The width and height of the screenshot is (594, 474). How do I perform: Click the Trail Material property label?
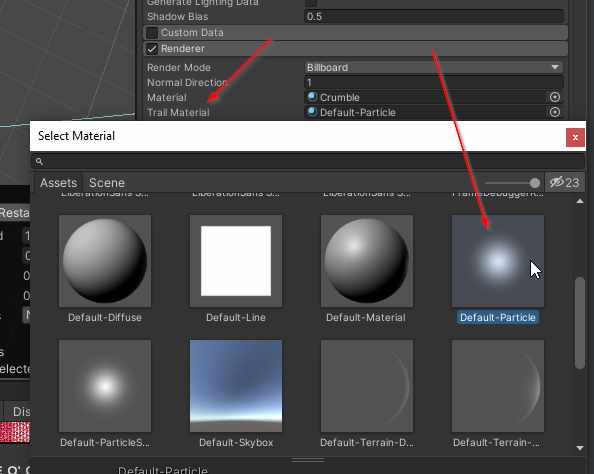click(178, 113)
